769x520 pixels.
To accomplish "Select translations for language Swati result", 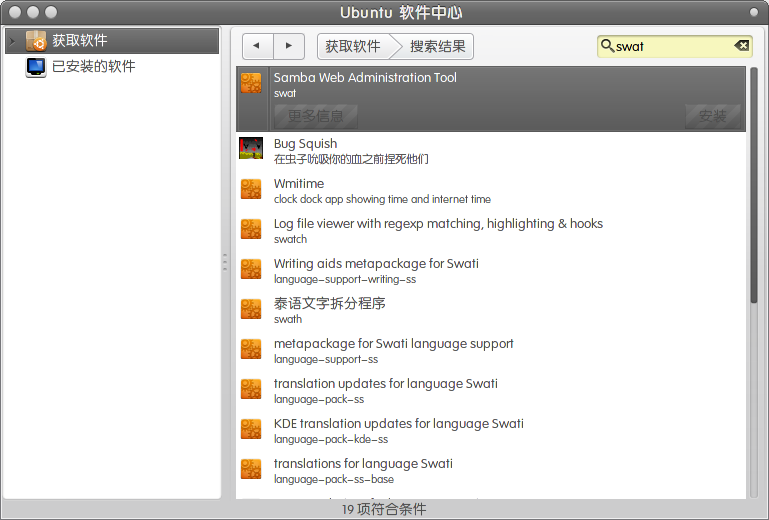I will tap(491, 471).
